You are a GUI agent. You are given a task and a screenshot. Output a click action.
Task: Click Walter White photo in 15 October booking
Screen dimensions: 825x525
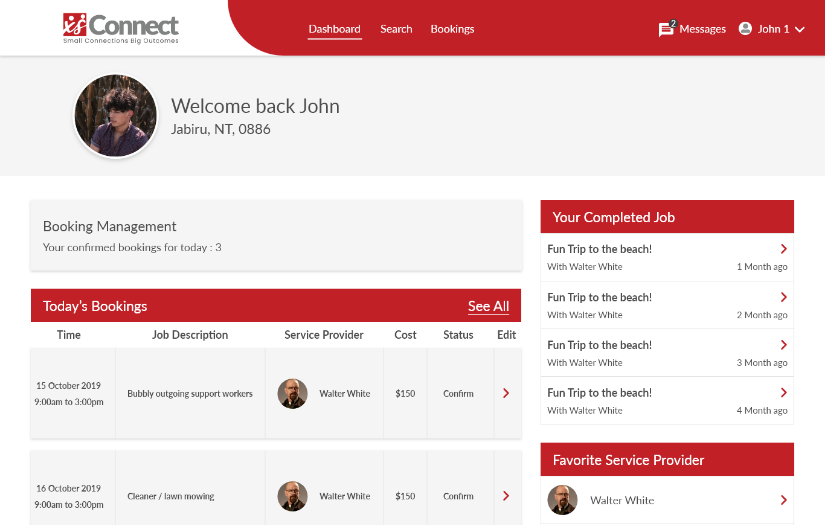[x=293, y=393]
